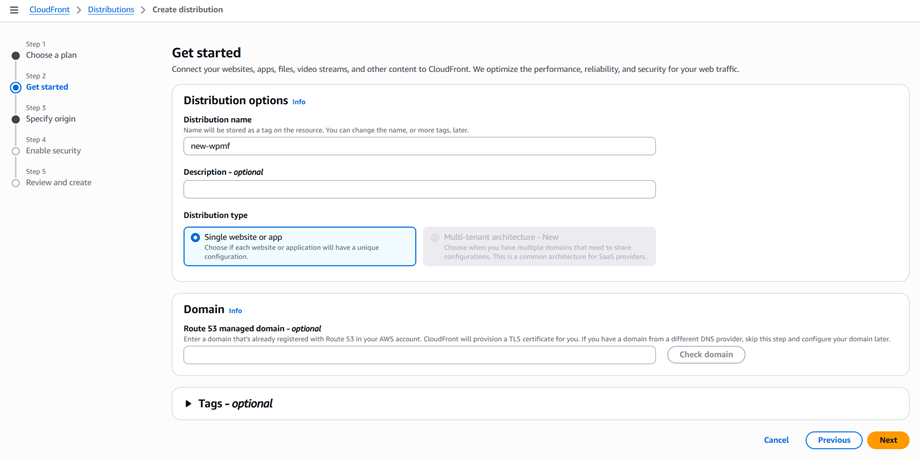This screenshot has width=920, height=461.
Task: Navigate to Specify origin step
Action: tap(51, 119)
